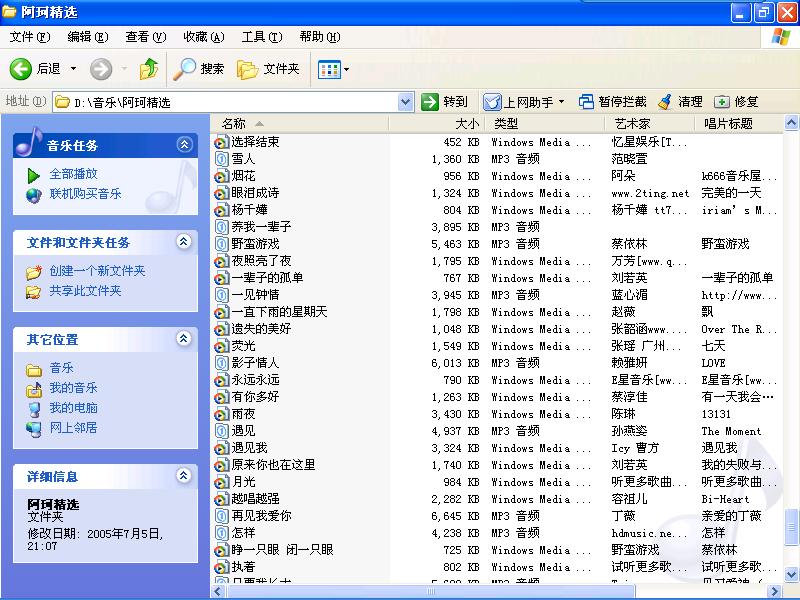Select the 野蛮游戏 MP3 file
This screenshot has width=800, height=600.
[x=255, y=244]
